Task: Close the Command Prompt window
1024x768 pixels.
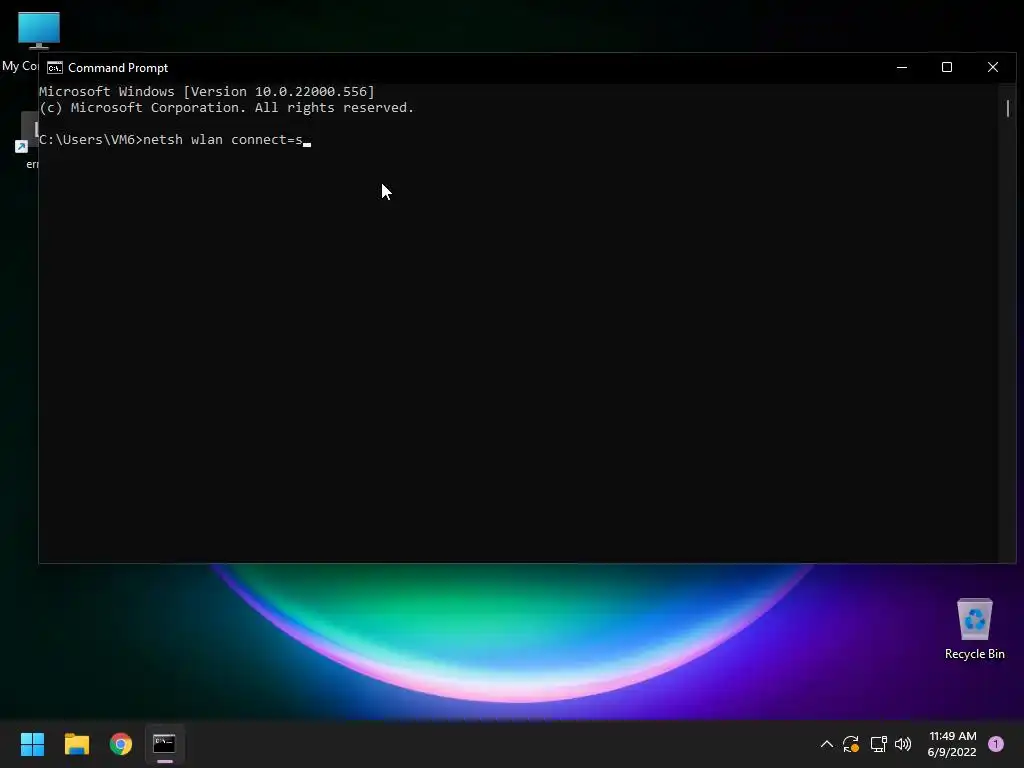Action: (993, 67)
